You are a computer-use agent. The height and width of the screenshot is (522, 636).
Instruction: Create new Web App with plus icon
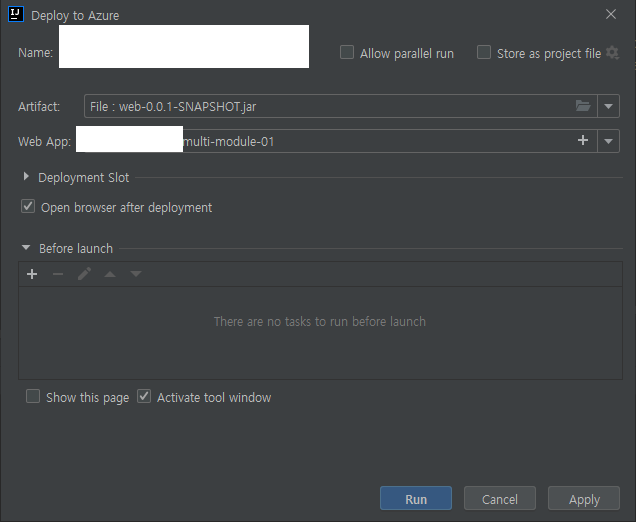(583, 140)
